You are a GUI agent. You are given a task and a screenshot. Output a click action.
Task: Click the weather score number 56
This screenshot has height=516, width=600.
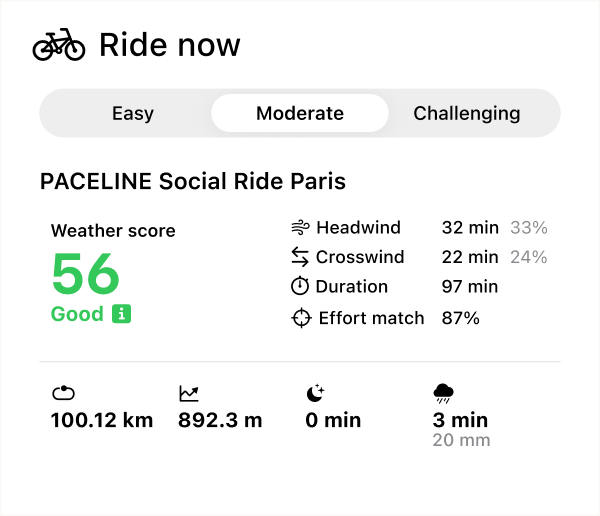pyautogui.click(x=86, y=274)
